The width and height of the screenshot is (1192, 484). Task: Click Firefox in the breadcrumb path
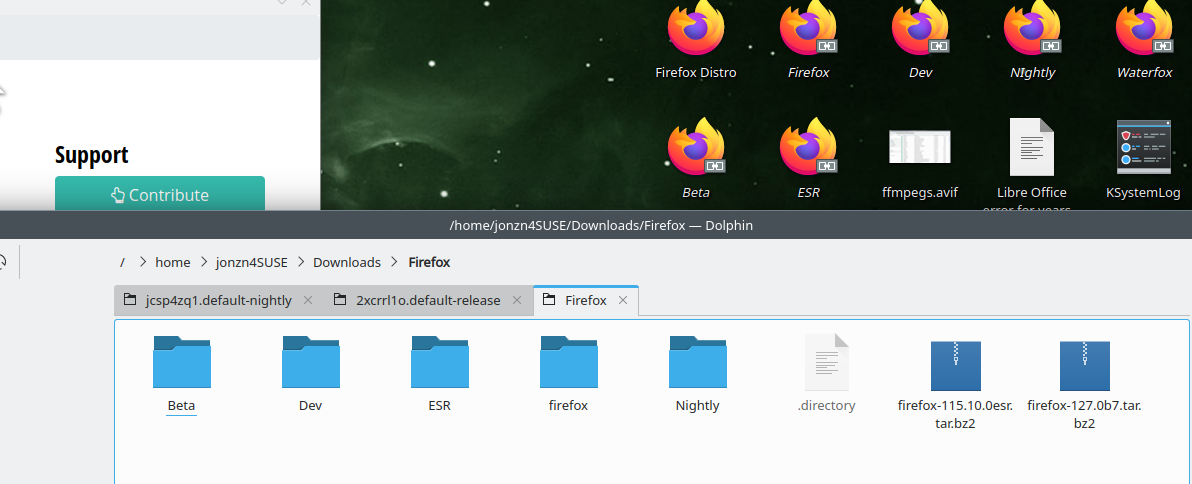point(430,262)
